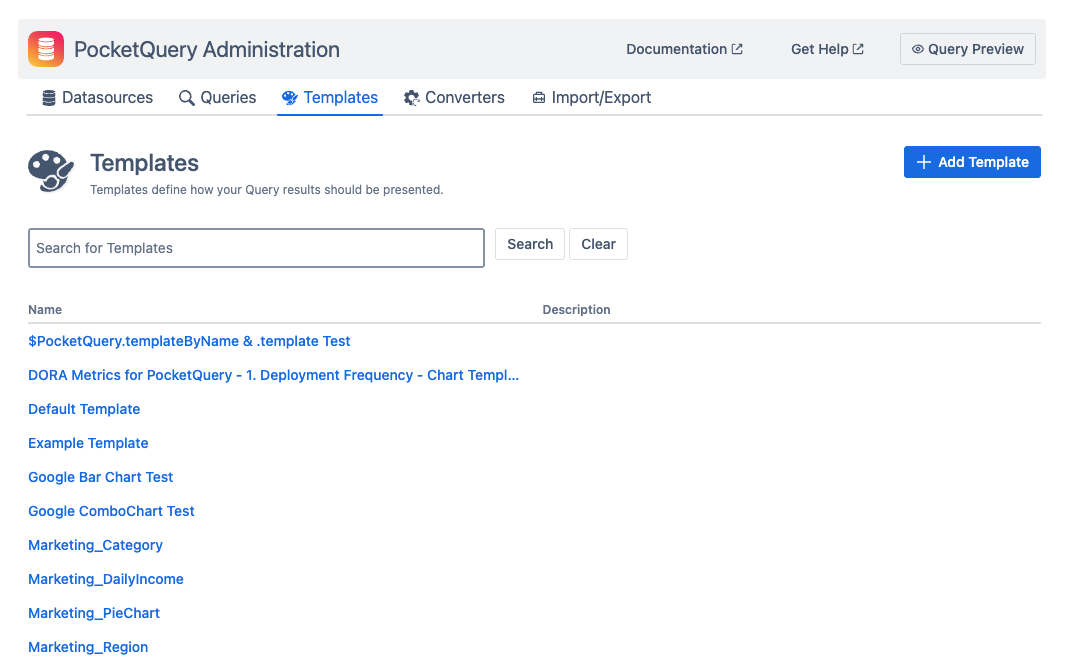Switch to the Import/Export tab
Viewport: 1071px width, 672px height.
click(x=601, y=97)
